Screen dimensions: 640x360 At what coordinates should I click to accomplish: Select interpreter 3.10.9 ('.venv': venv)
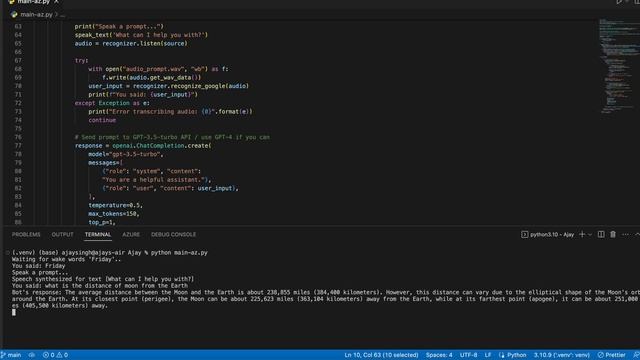pyautogui.click(x=562, y=355)
